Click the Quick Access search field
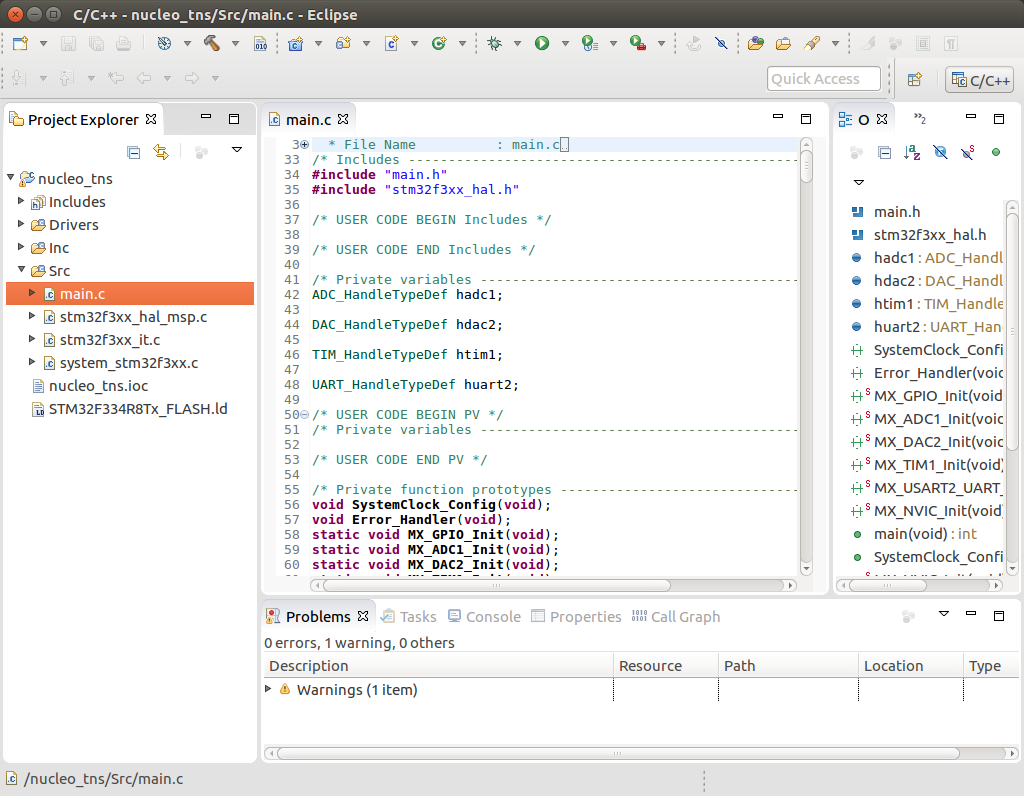The height and width of the screenshot is (796, 1024). [x=823, y=79]
